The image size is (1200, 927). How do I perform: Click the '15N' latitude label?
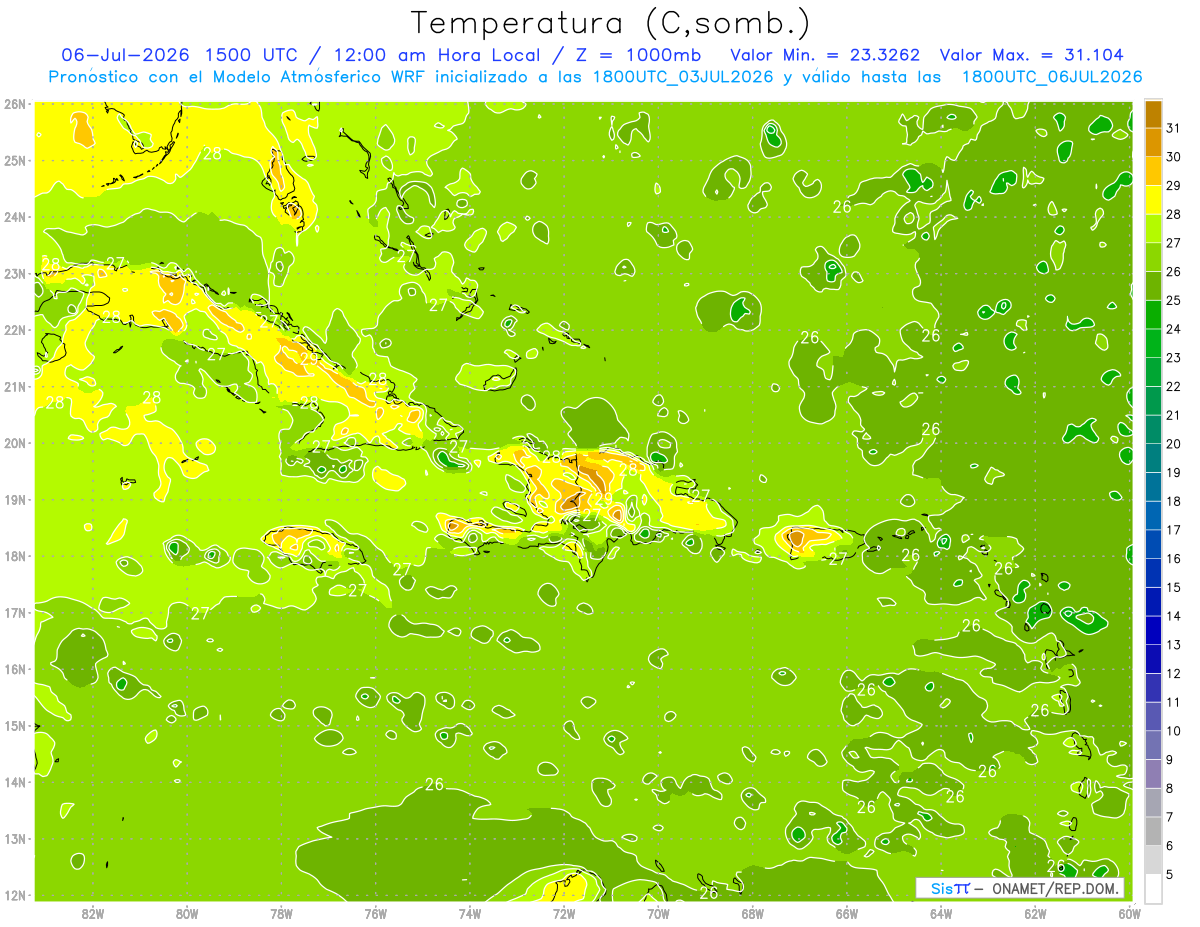coord(14,725)
